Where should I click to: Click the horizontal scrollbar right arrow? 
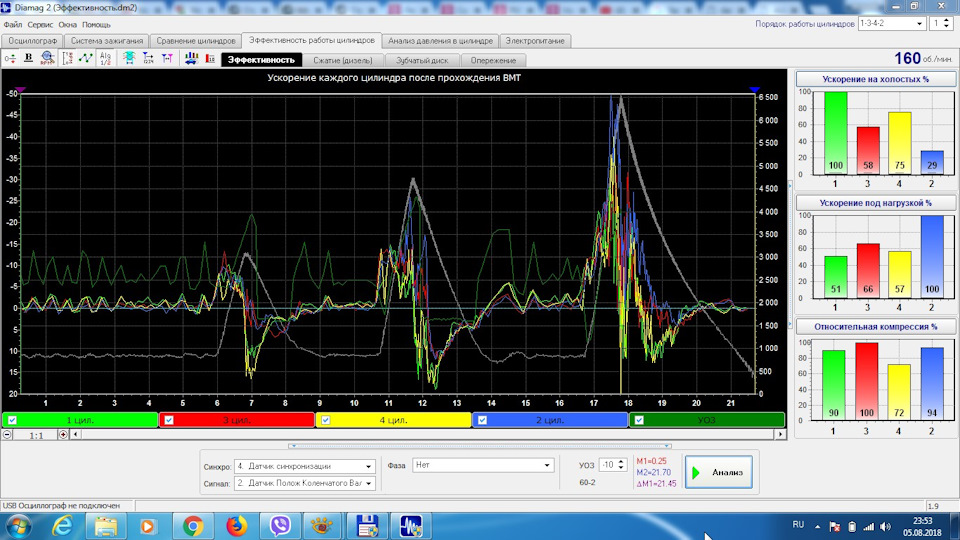[780, 435]
